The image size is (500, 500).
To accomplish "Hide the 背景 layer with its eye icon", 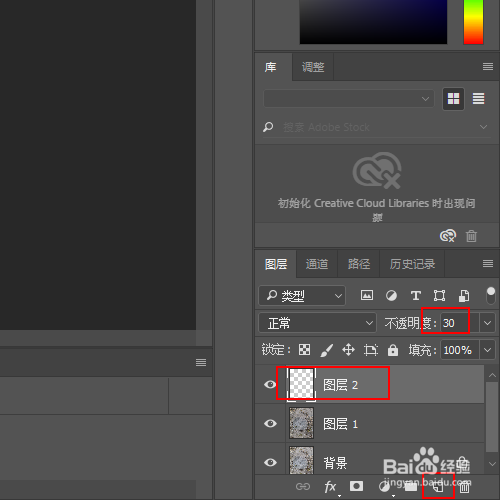I will tap(270, 463).
